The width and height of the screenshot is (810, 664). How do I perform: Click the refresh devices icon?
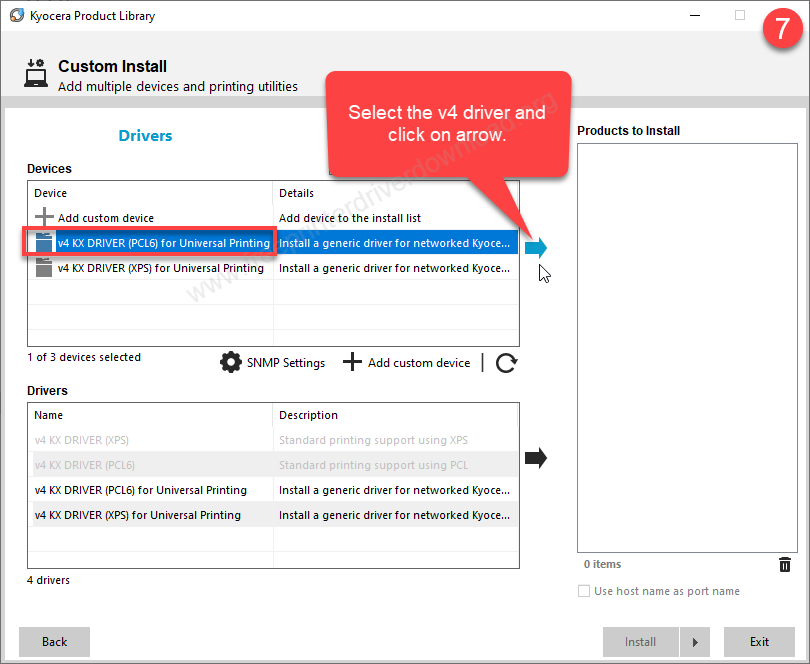click(x=506, y=363)
